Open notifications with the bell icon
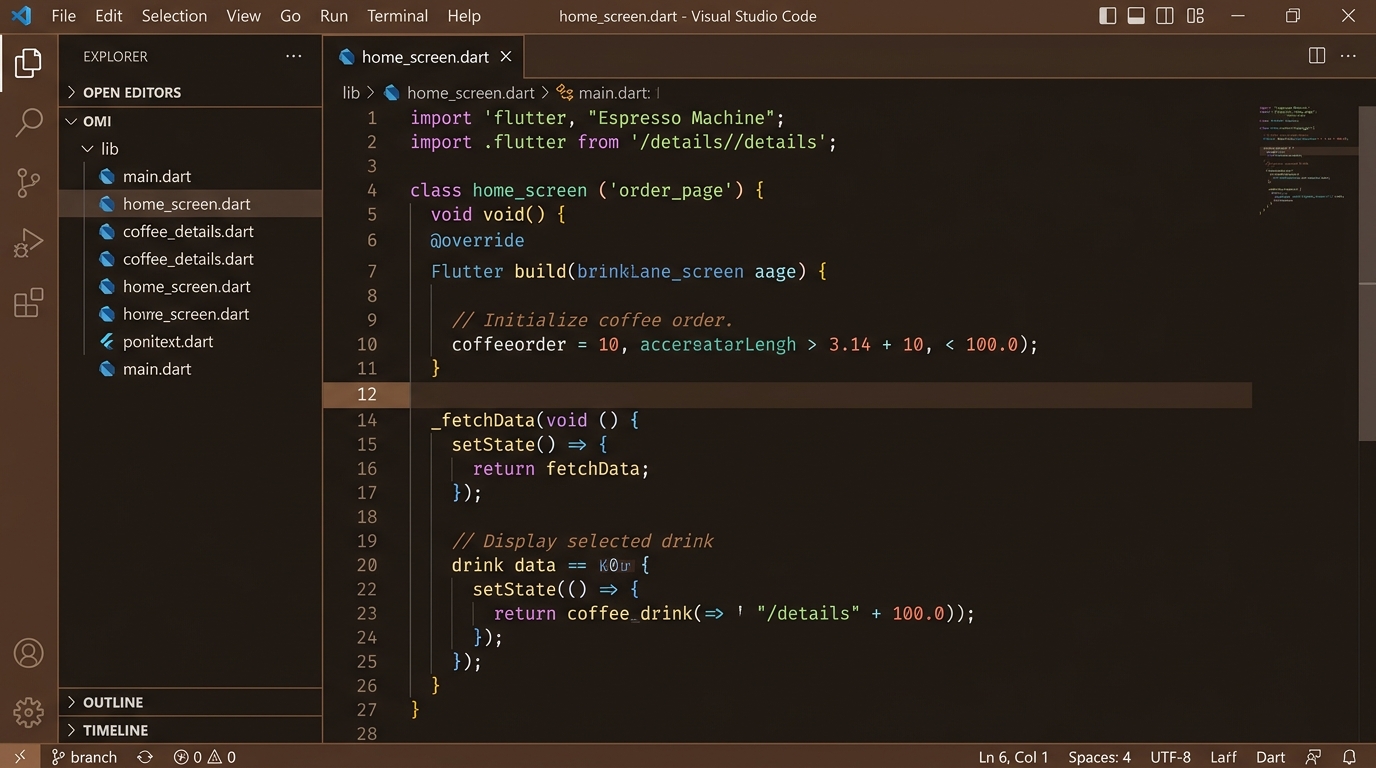1376x768 pixels. (x=1349, y=757)
